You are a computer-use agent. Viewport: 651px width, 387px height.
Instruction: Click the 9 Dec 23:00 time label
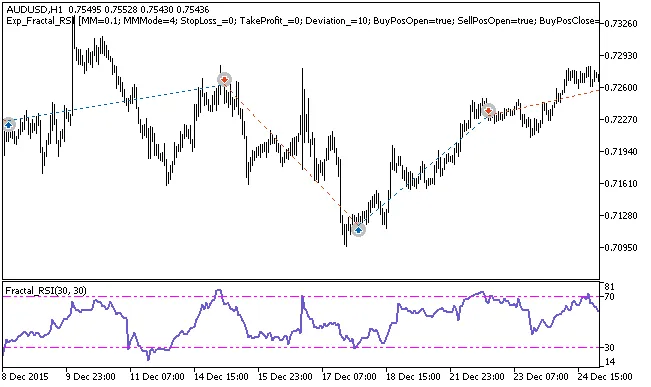tap(91, 377)
